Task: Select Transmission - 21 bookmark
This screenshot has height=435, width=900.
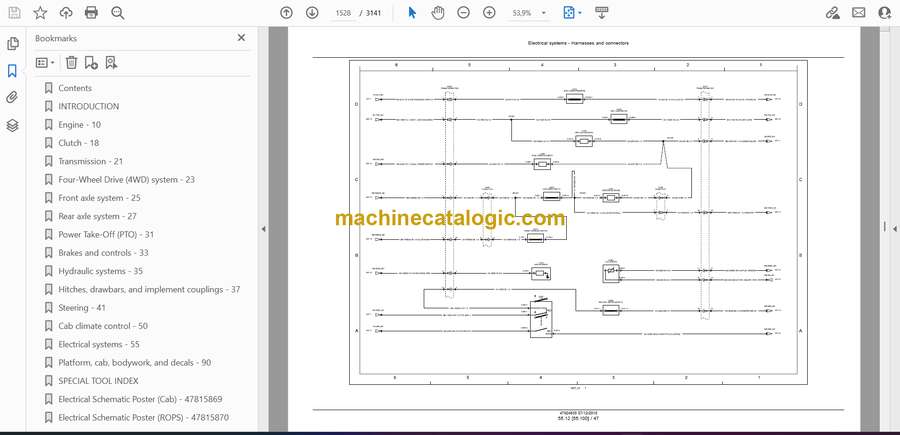Action: (x=91, y=161)
